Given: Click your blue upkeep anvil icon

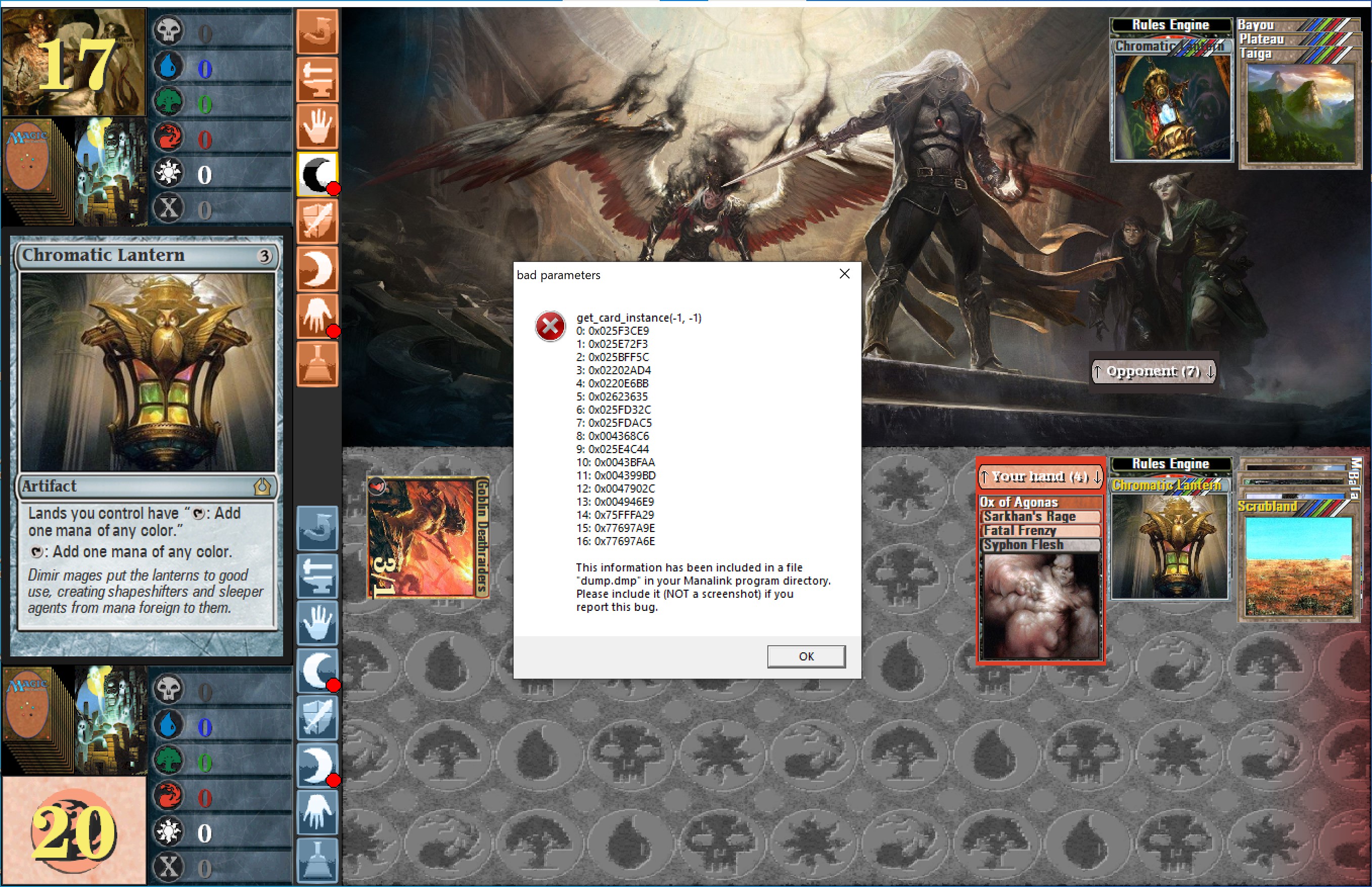Looking at the screenshot, I should point(317,575).
